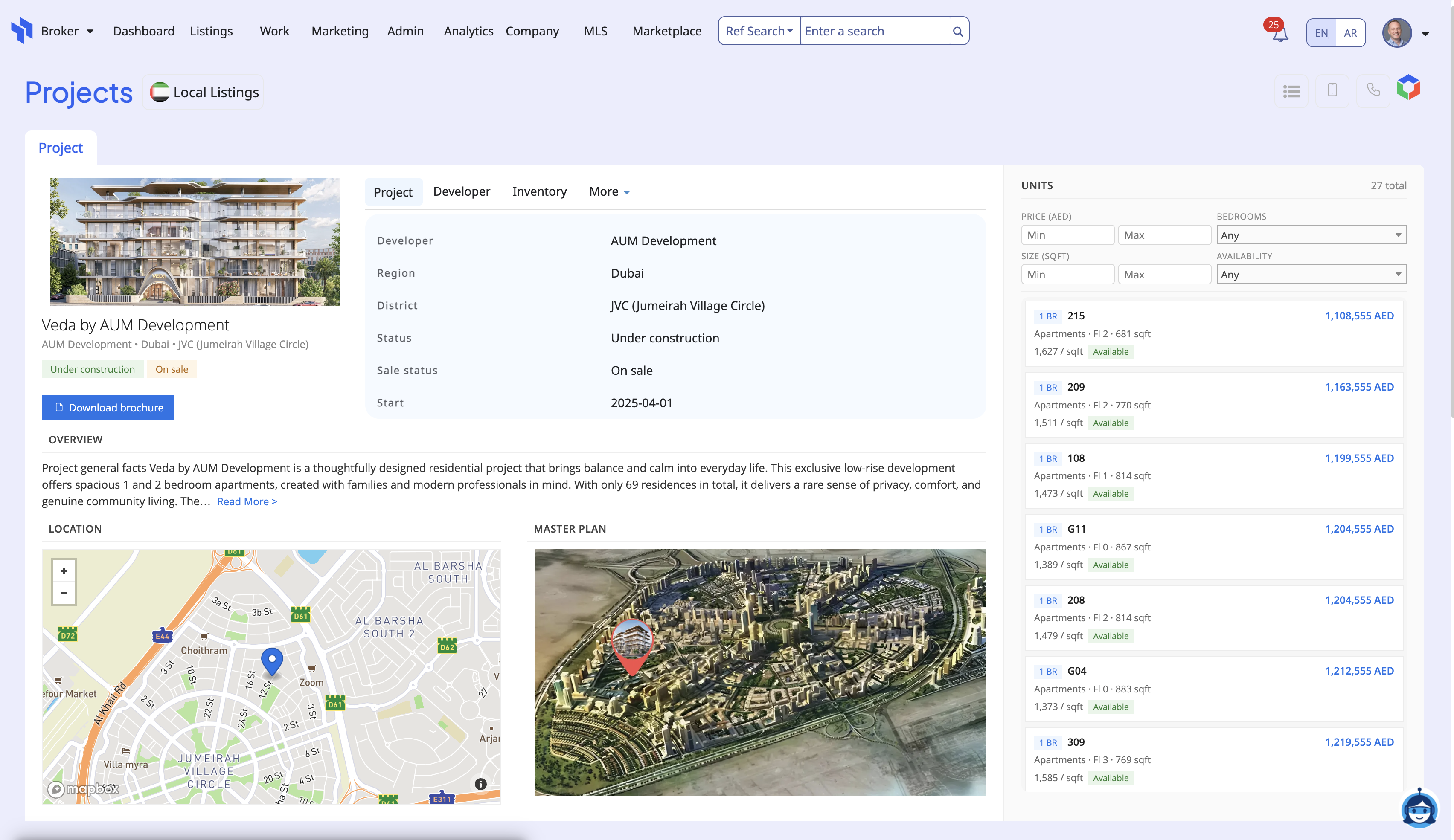Select the Developer tab
Image resolution: width=1454 pixels, height=840 pixels.
click(x=462, y=191)
